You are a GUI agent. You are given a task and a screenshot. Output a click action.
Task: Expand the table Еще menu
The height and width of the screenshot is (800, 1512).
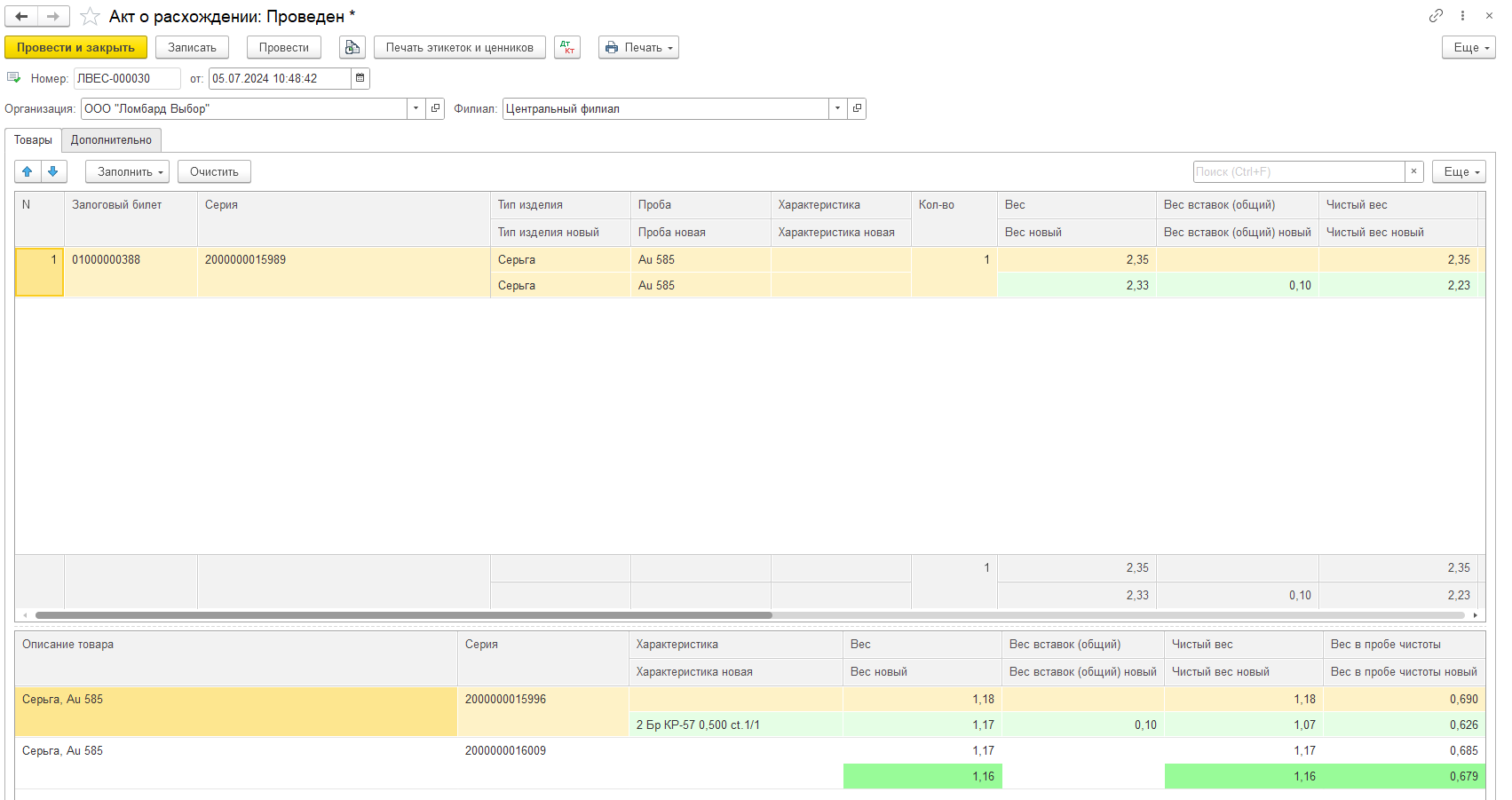tap(1459, 171)
